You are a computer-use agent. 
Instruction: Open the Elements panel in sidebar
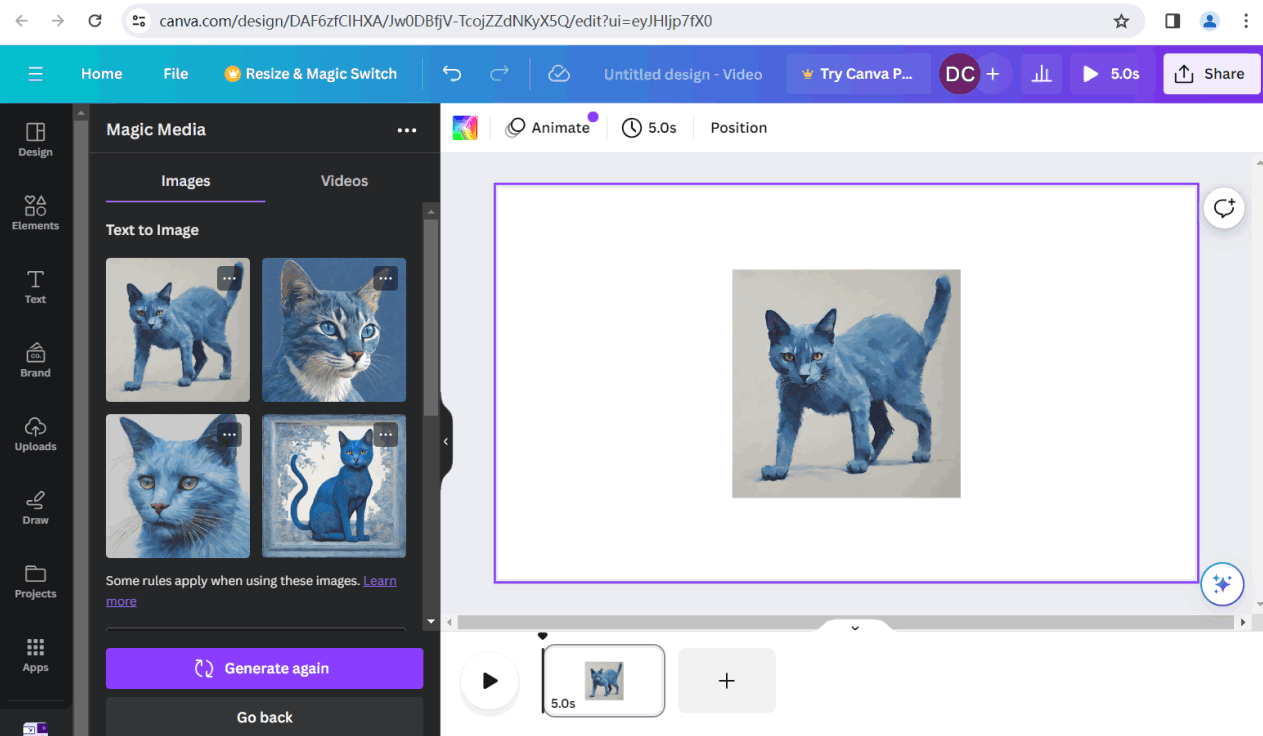pos(35,212)
